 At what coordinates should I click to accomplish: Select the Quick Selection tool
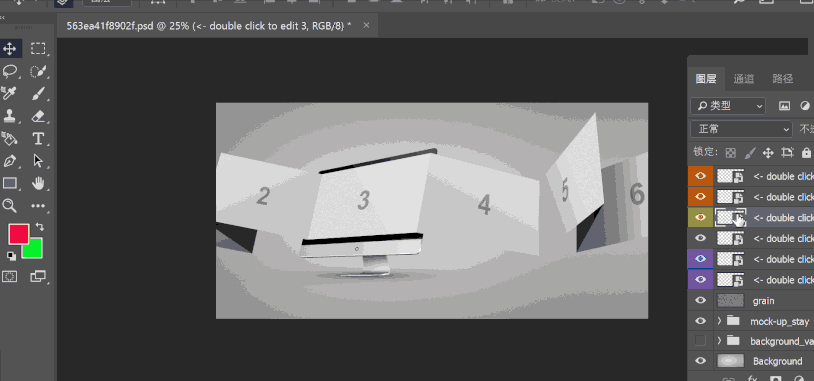[38, 71]
